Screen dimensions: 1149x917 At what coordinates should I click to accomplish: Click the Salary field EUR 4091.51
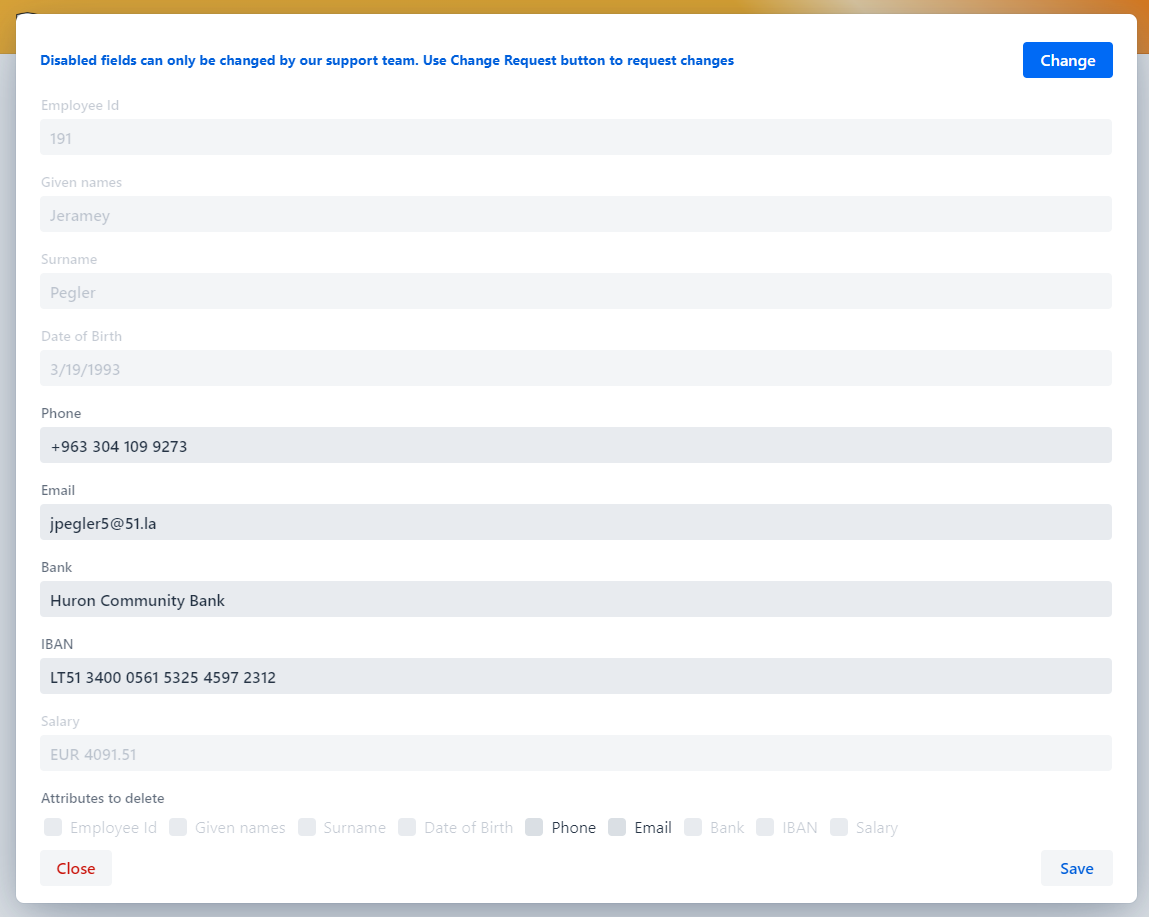coord(576,753)
